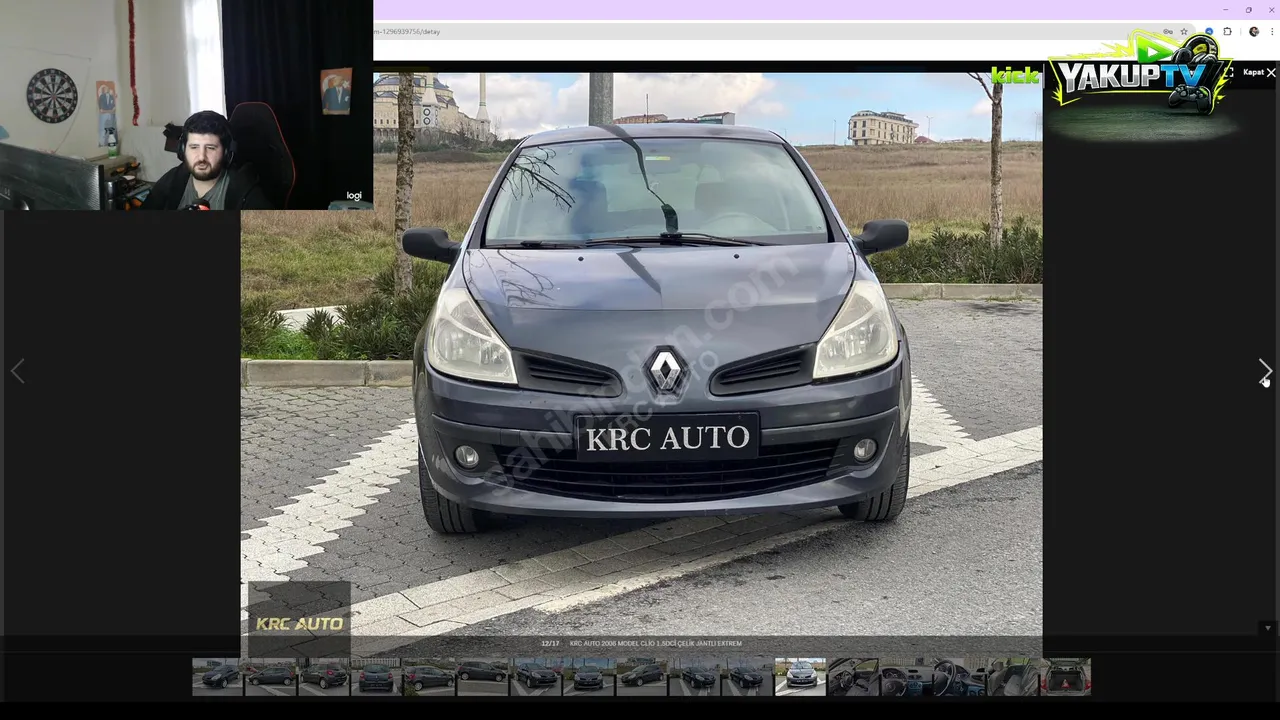Open the Chrome profile avatar
This screenshot has width=1280, height=720.
pos(1254,31)
